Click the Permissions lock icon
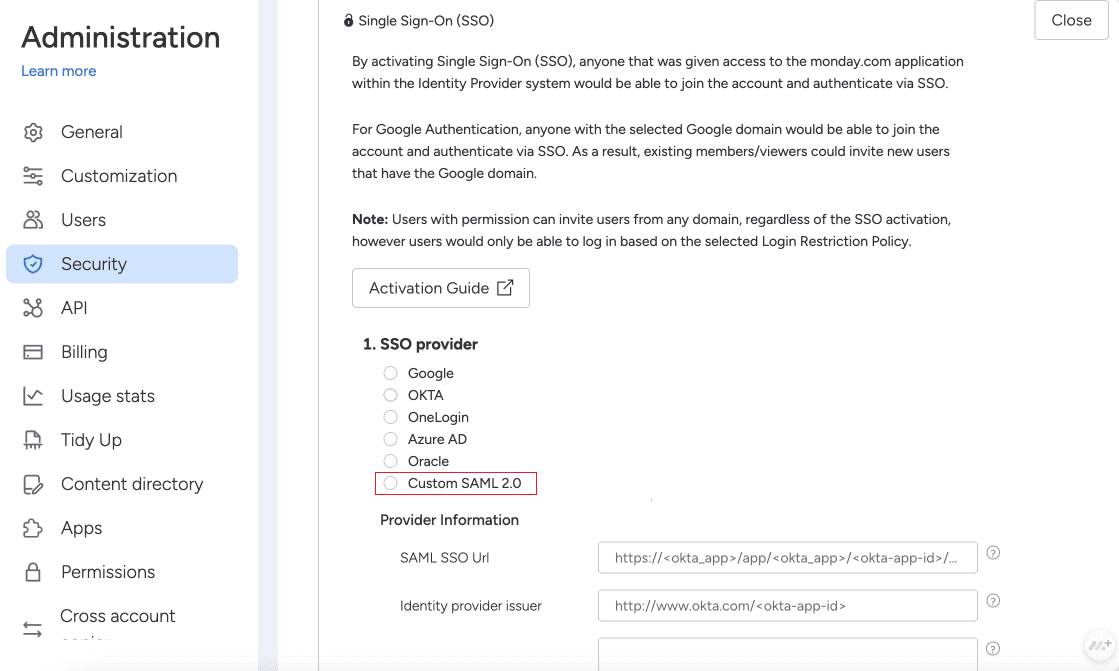1119x671 pixels. (x=33, y=572)
